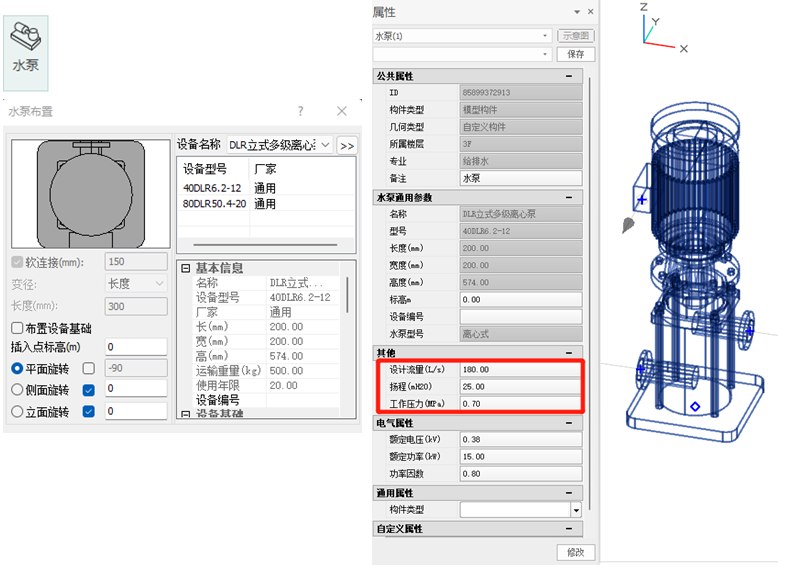
Task: Click the 使用年限 value 20.00
Action: click(283, 386)
